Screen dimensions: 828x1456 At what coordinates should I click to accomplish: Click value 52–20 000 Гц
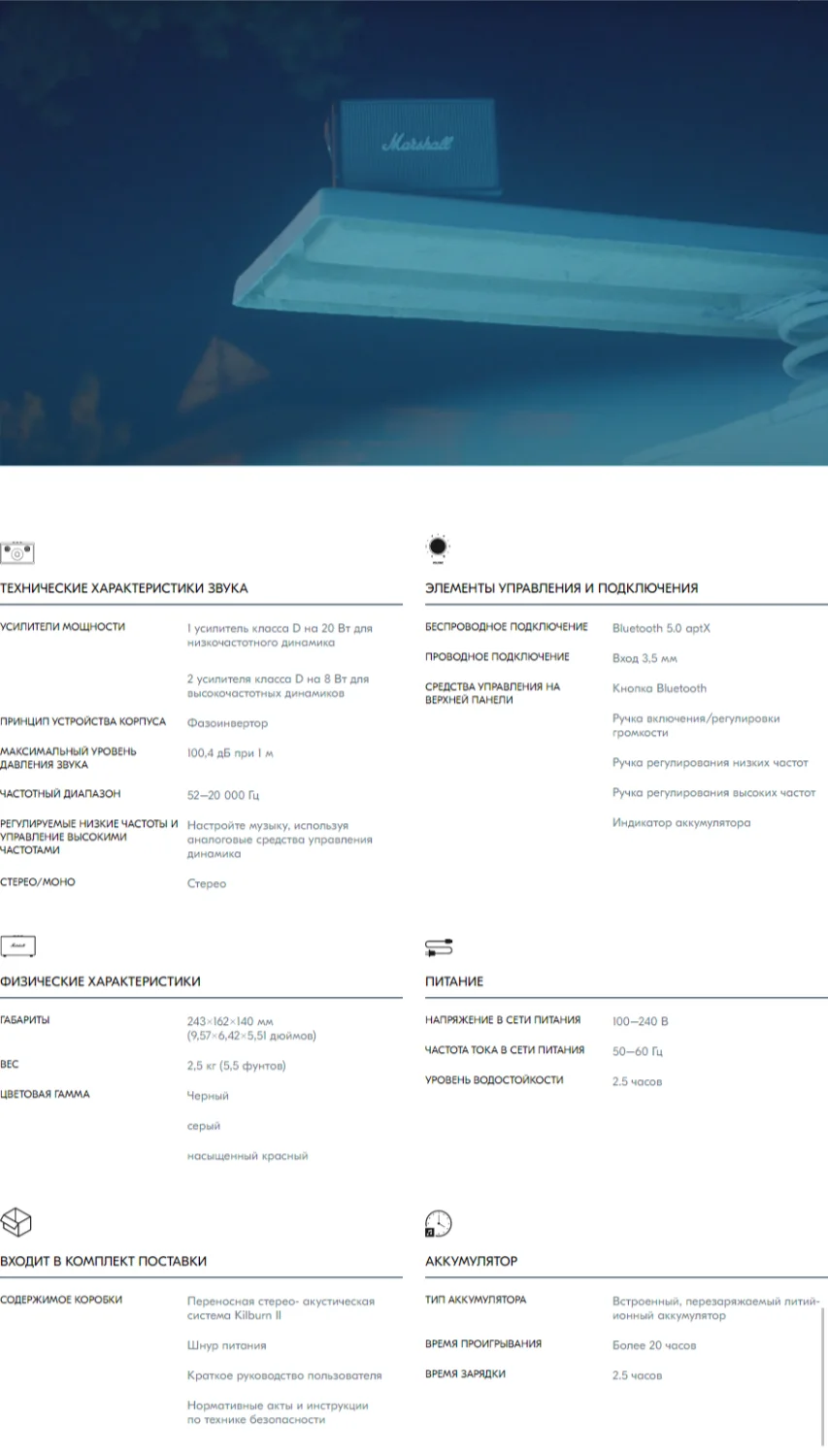pos(223,795)
